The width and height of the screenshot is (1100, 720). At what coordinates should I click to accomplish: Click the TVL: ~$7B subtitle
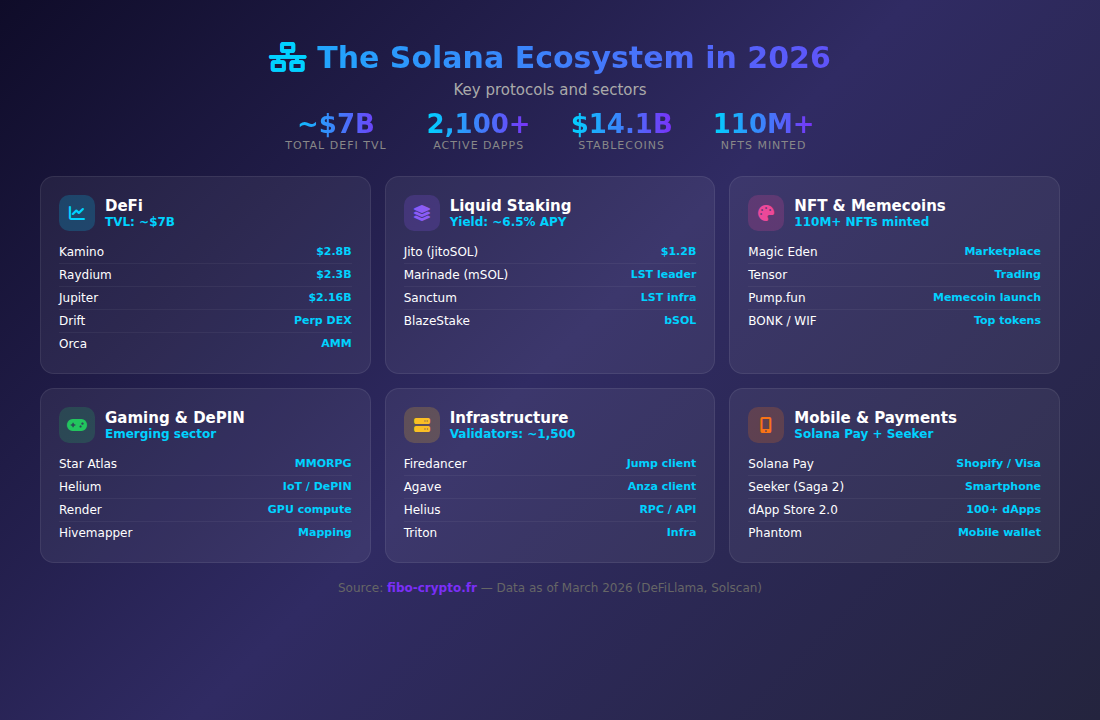click(x=140, y=222)
